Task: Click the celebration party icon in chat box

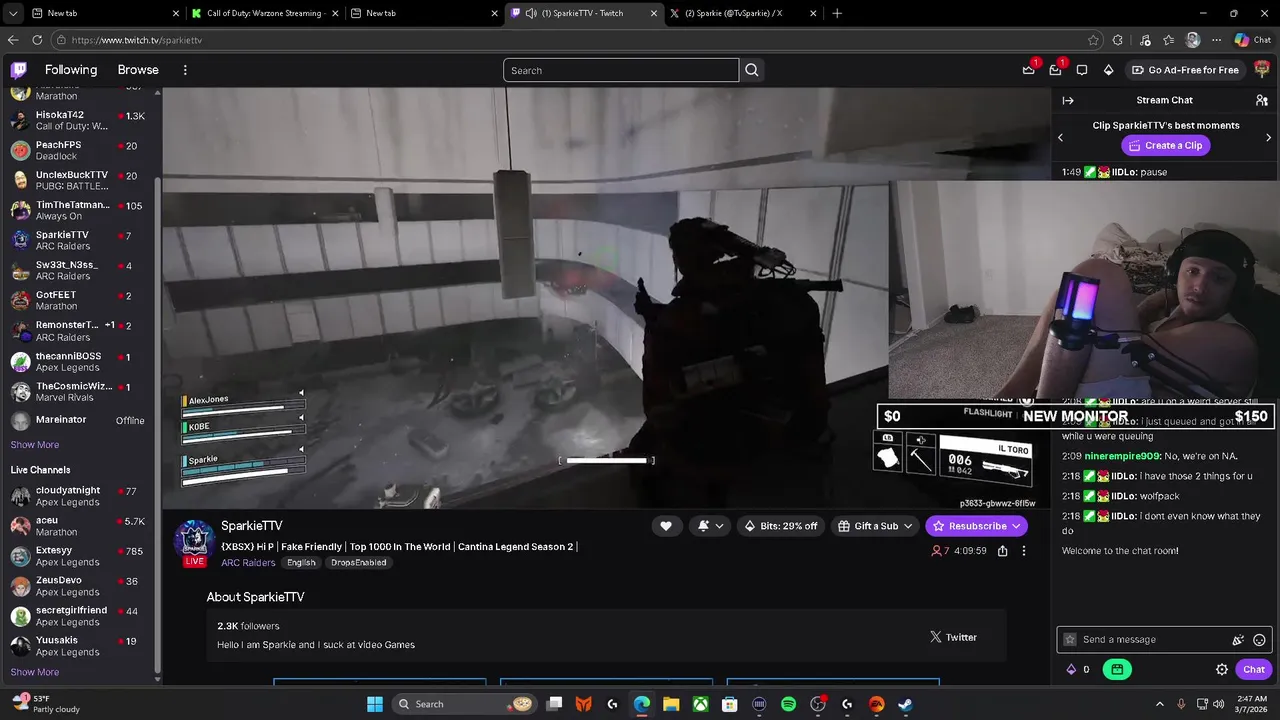Action: 1238,640
